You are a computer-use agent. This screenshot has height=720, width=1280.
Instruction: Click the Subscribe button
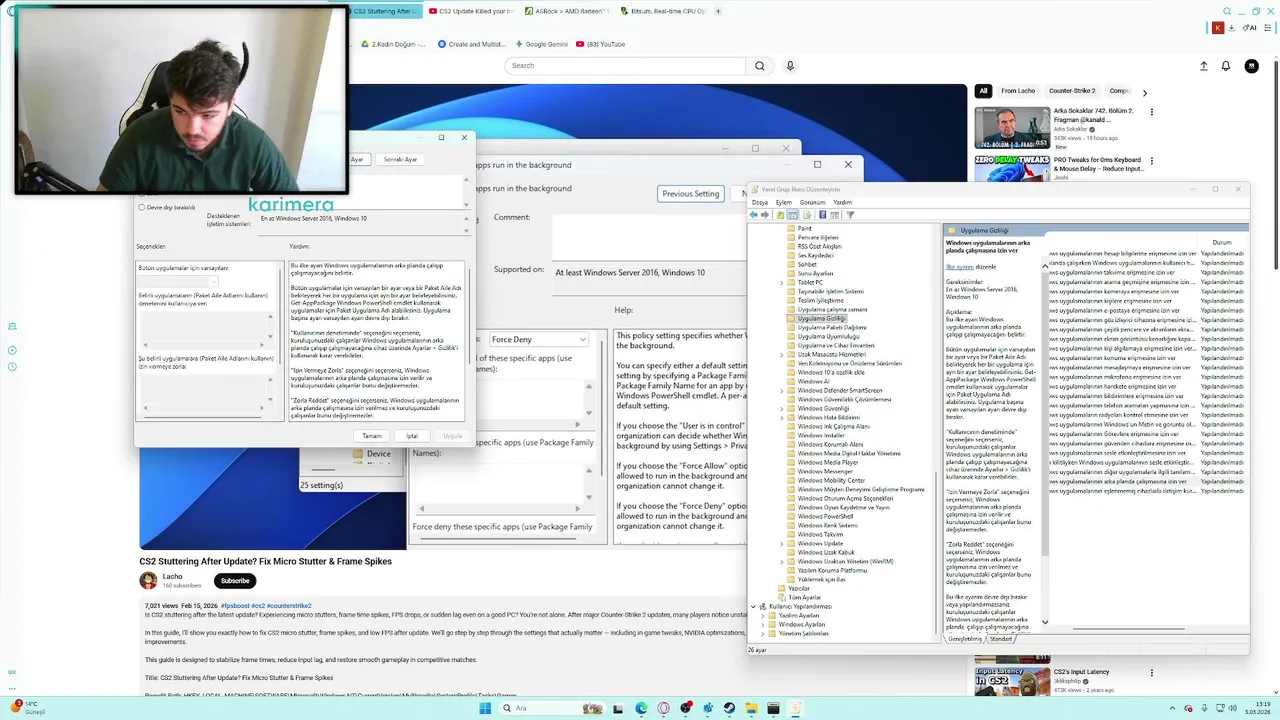[235, 580]
